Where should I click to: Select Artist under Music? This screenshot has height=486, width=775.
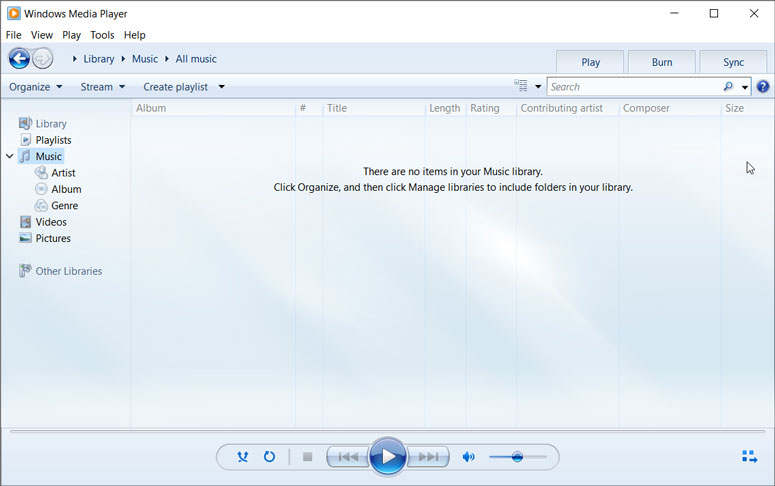55,173
